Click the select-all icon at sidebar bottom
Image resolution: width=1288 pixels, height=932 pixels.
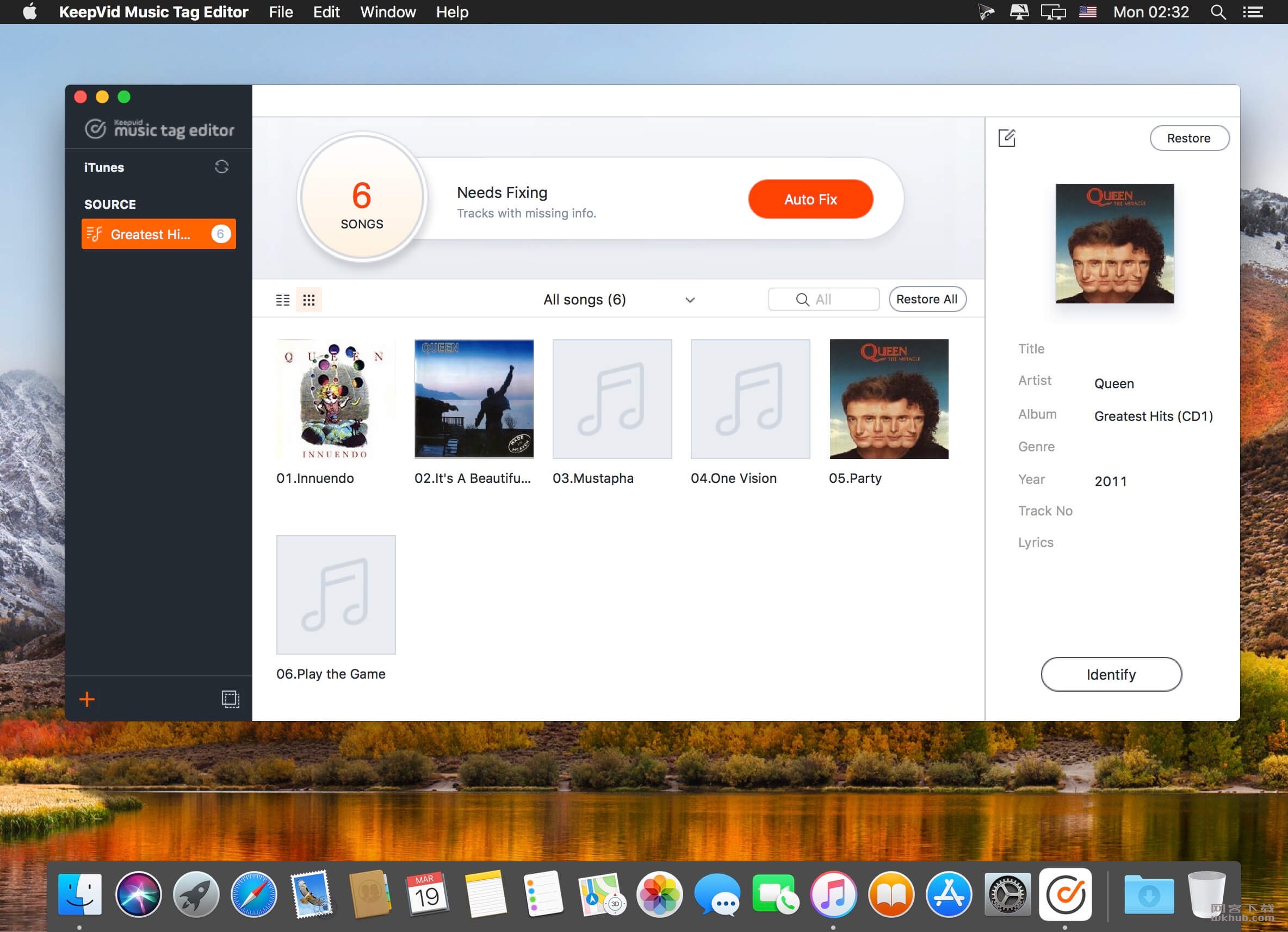coord(231,699)
